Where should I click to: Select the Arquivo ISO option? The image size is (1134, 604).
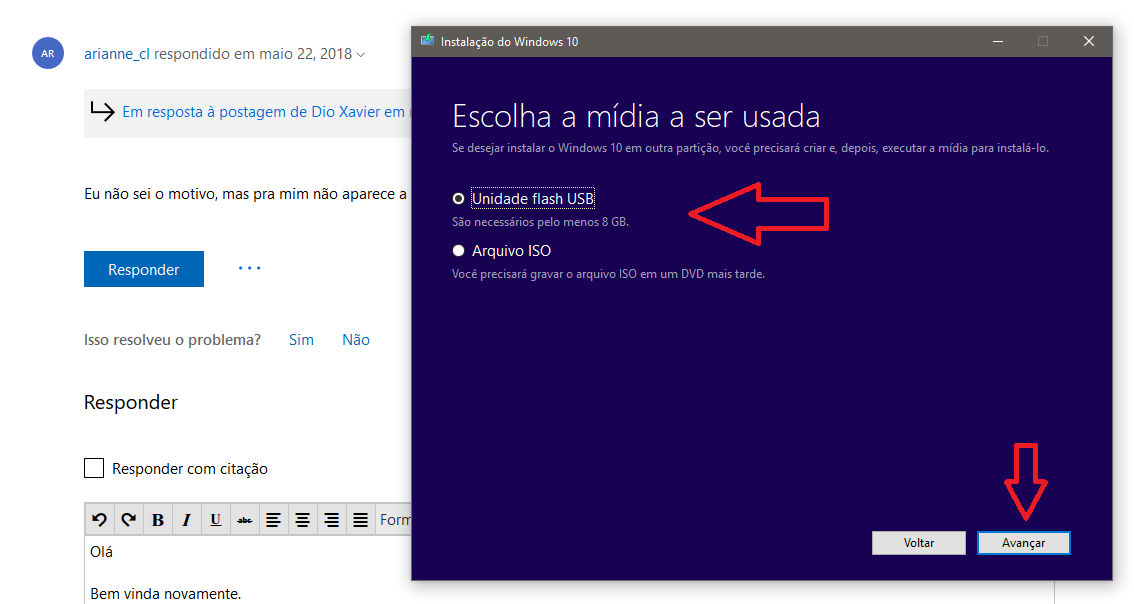pos(458,250)
